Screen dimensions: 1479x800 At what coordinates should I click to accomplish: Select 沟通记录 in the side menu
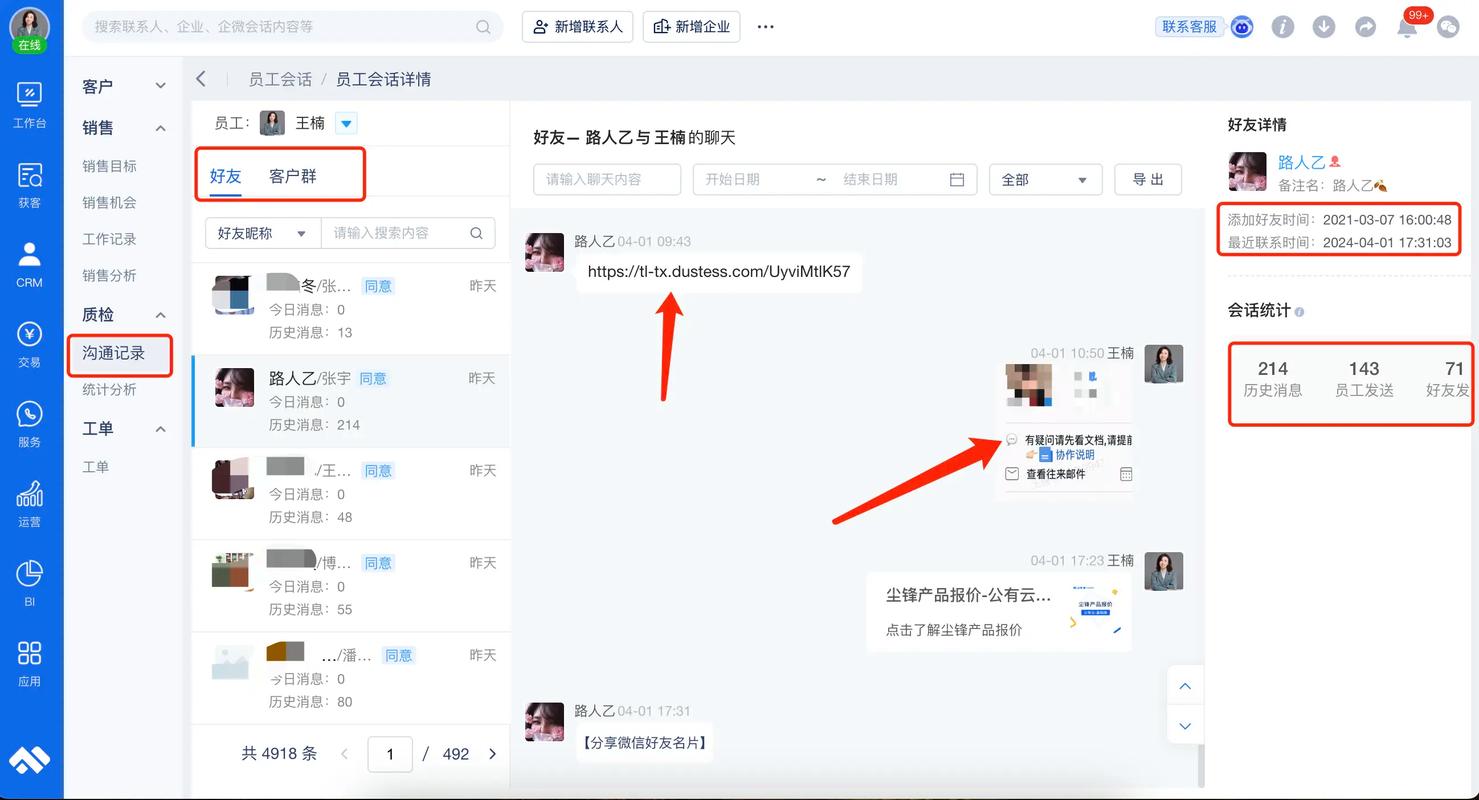click(x=114, y=353)
